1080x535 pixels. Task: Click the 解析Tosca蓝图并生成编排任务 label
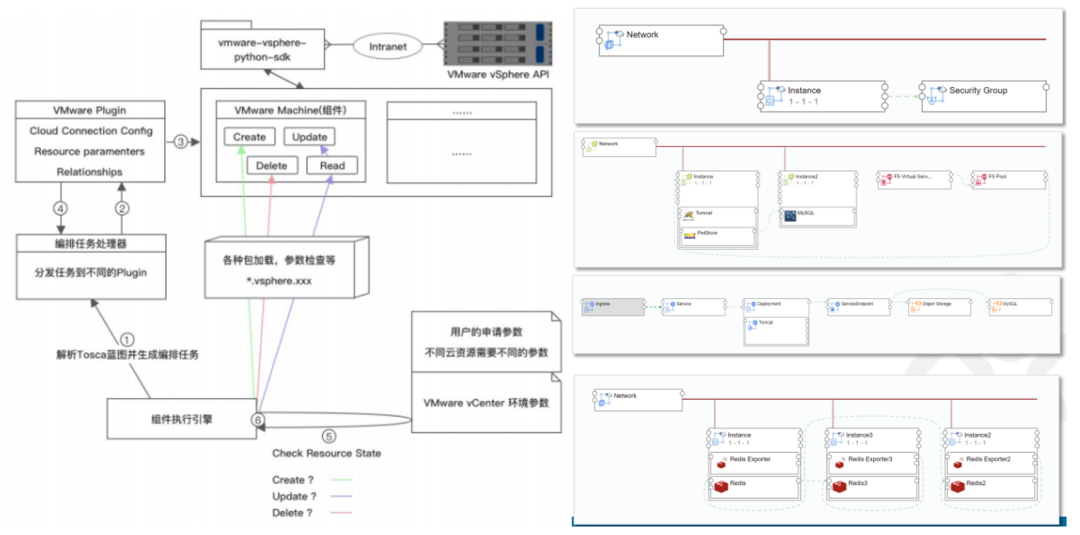(x=125, y=355)
